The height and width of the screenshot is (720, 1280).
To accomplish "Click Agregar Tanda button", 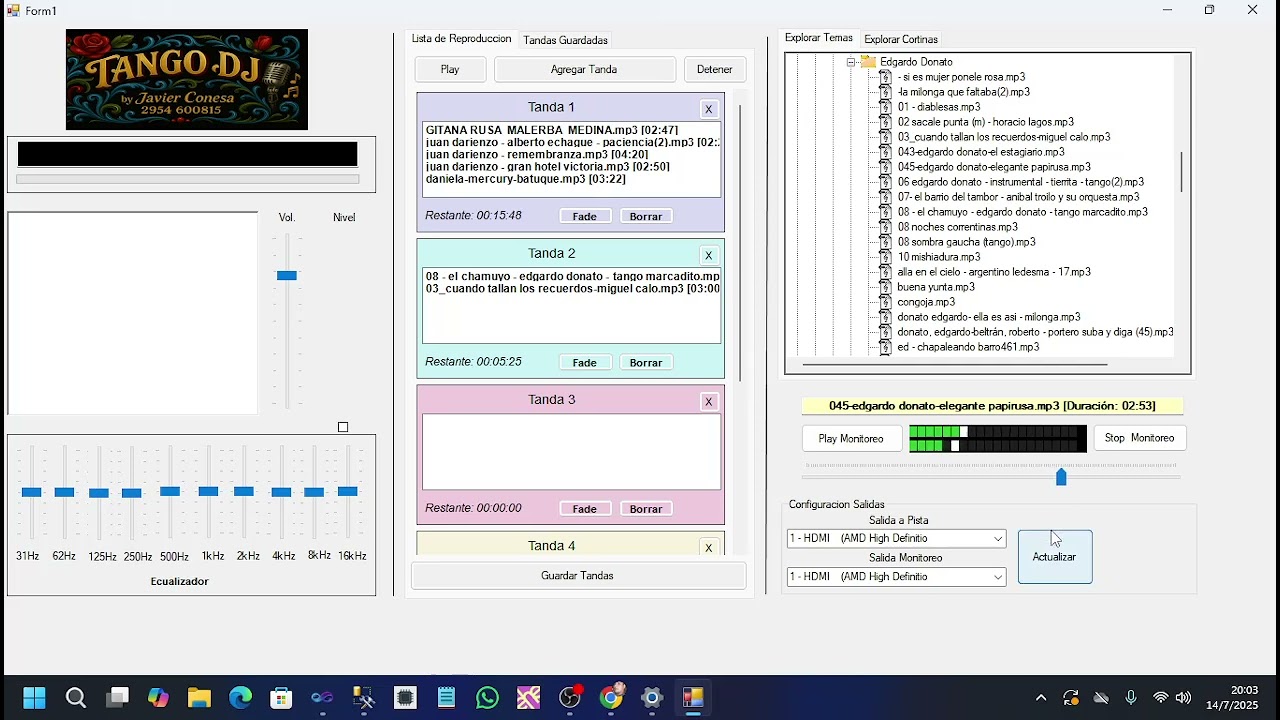I will pos(584,69).
